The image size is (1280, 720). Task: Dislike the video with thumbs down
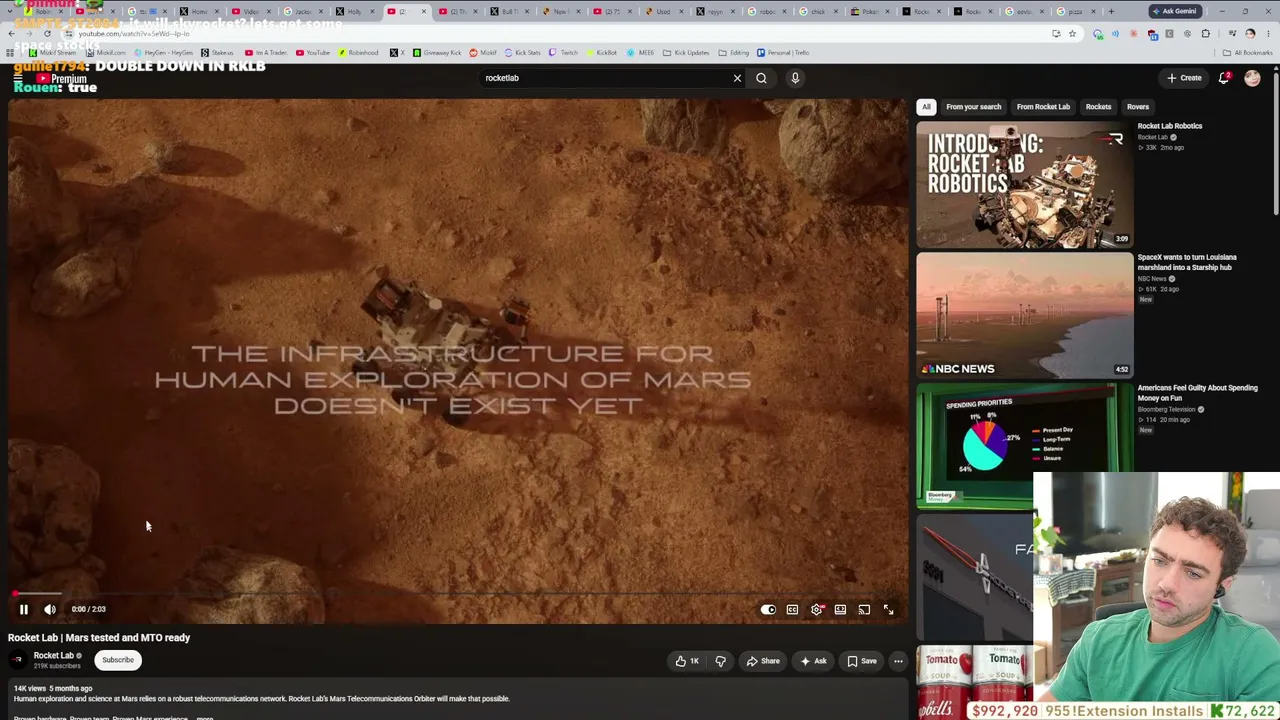coord(720,661)
